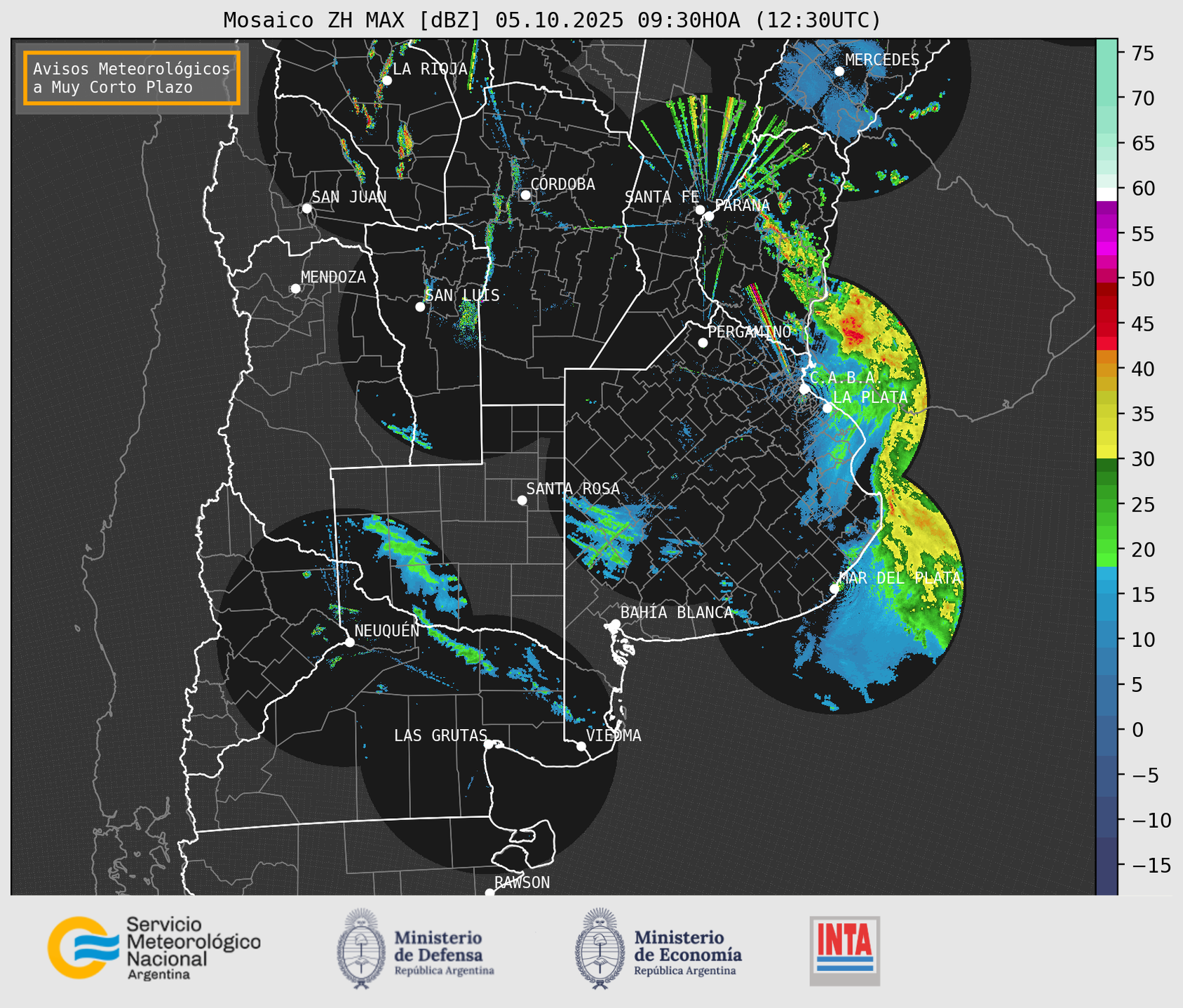The height and width of the screenshot is (1008, 1183).
Task: Click the 'Ministerio de Economía' wordmark text
Action: click(688, 946)
